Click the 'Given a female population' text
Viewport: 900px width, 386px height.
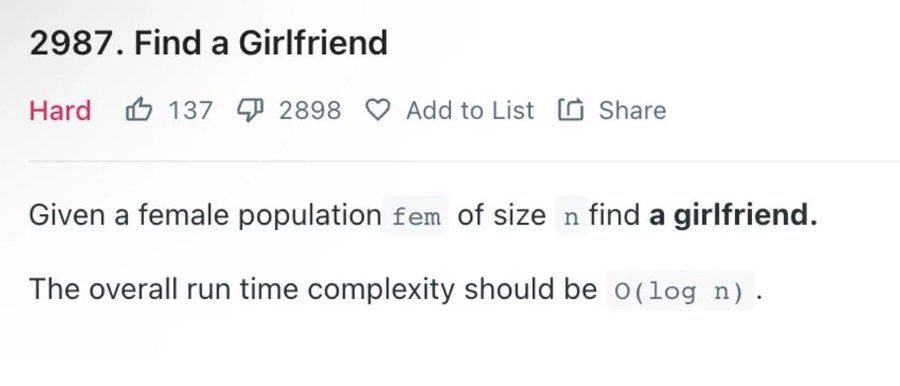(205, 216)
